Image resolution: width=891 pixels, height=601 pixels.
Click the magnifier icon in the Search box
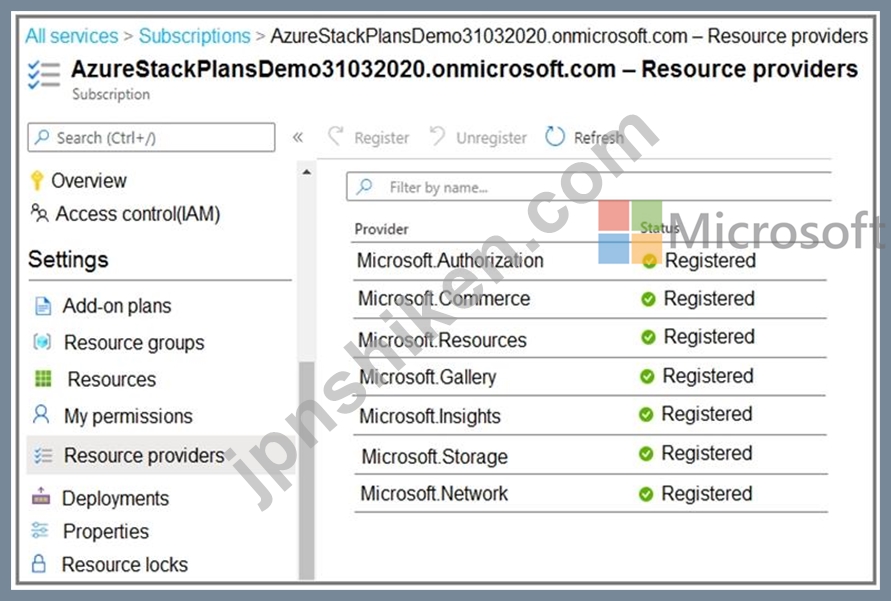(42, 137)
